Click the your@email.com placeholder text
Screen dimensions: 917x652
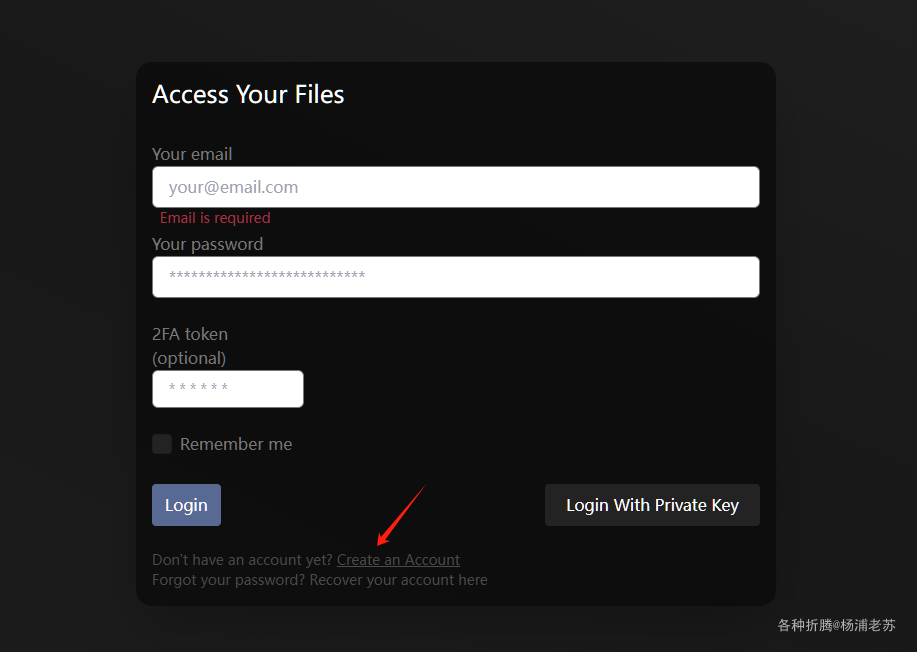click(x=233, y=187)
